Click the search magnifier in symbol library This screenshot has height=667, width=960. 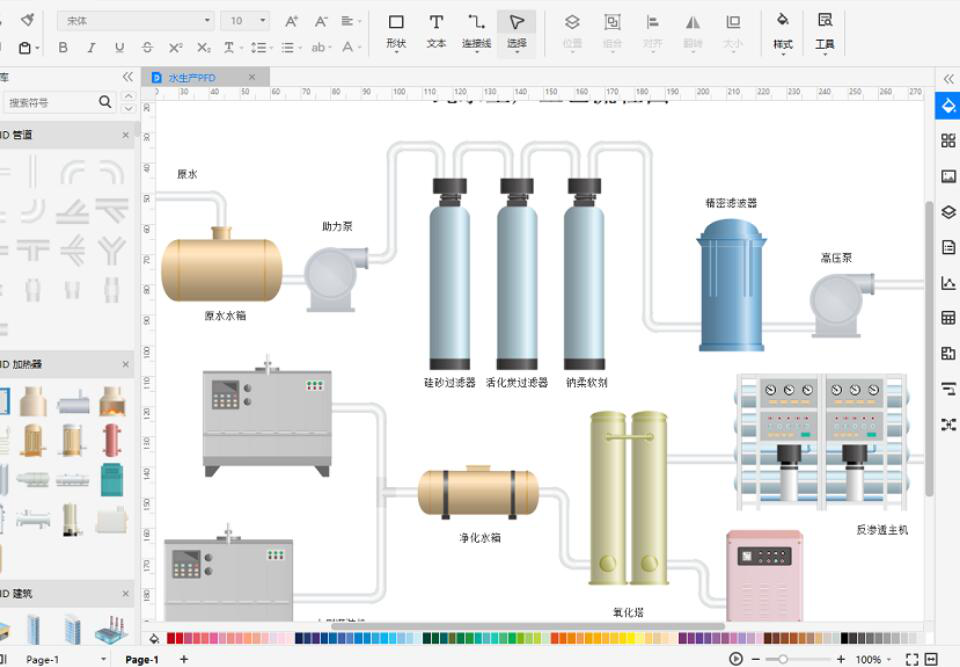(106, 102)
